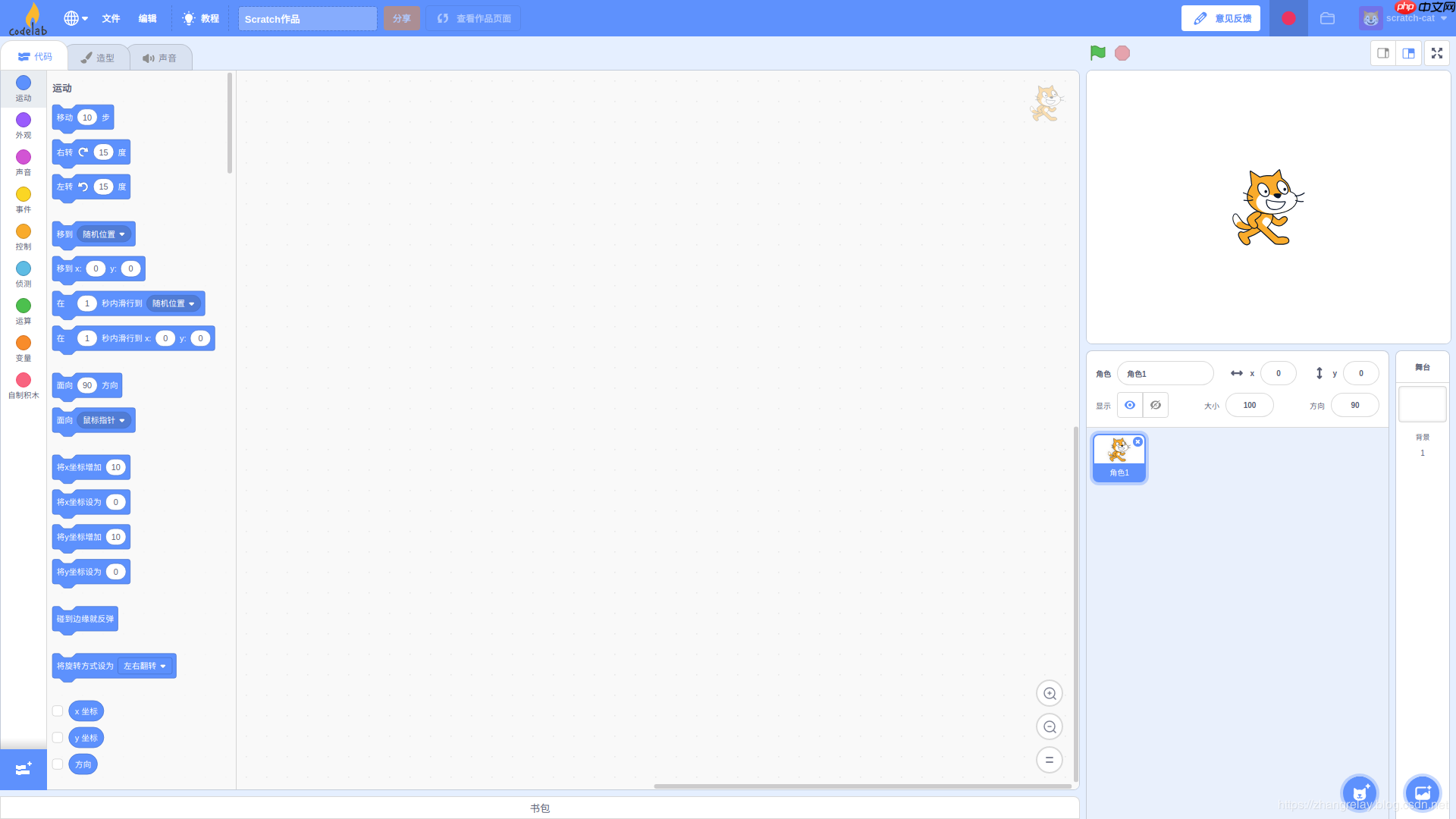This screenshot has width=1456, height=819.
Task: Switch to the 造型 costumes tab
Action: tap(98, 58)
